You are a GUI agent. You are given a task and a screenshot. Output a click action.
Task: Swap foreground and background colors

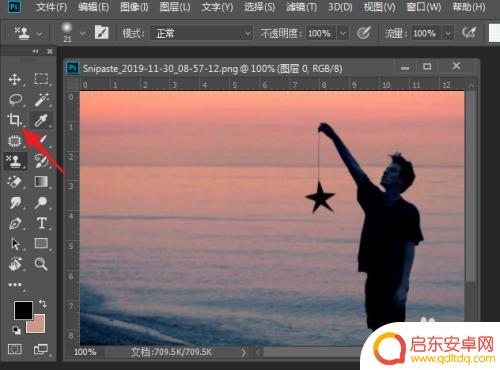click(x=42, y=303)
